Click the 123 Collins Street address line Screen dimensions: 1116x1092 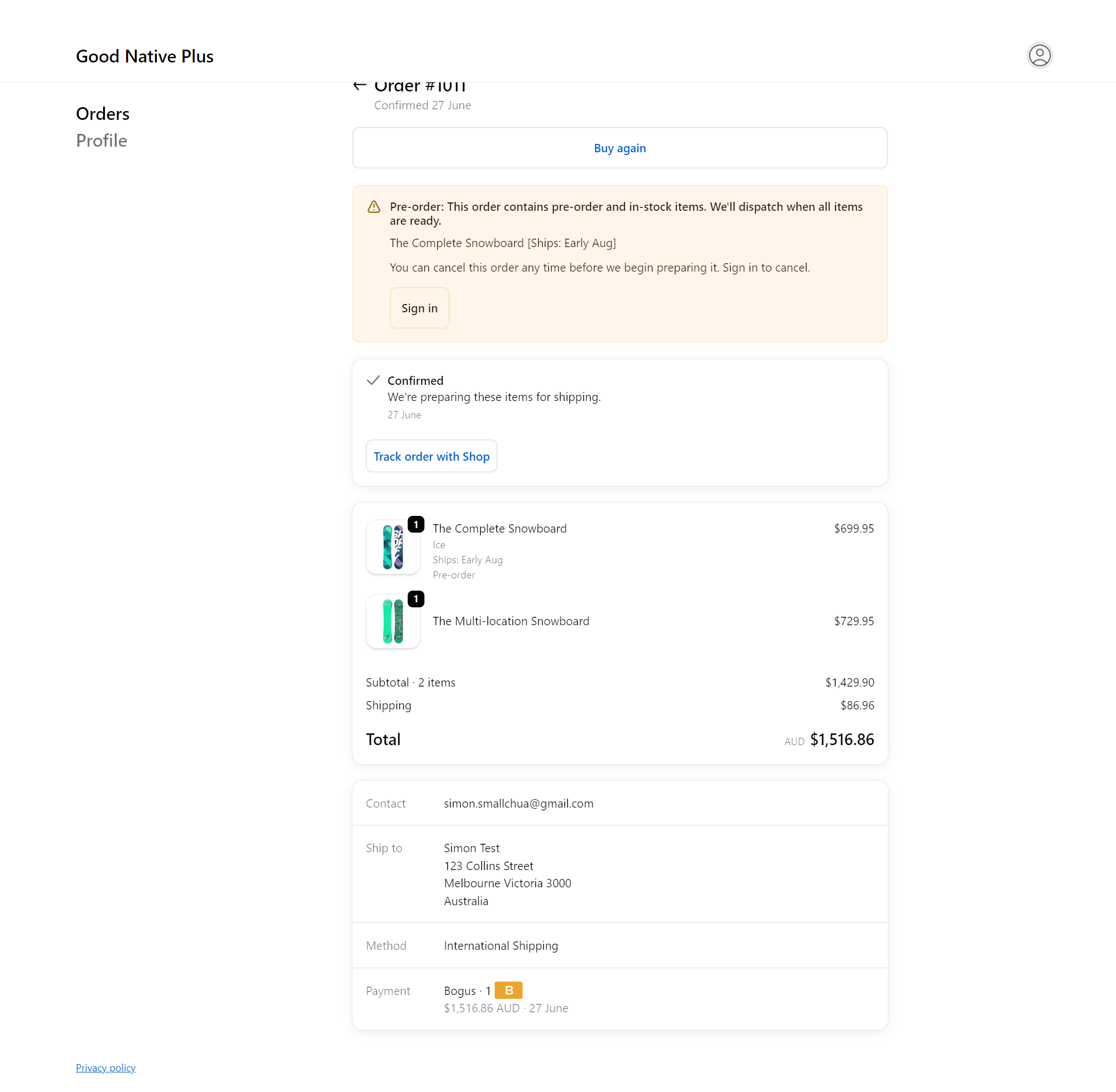488,866
